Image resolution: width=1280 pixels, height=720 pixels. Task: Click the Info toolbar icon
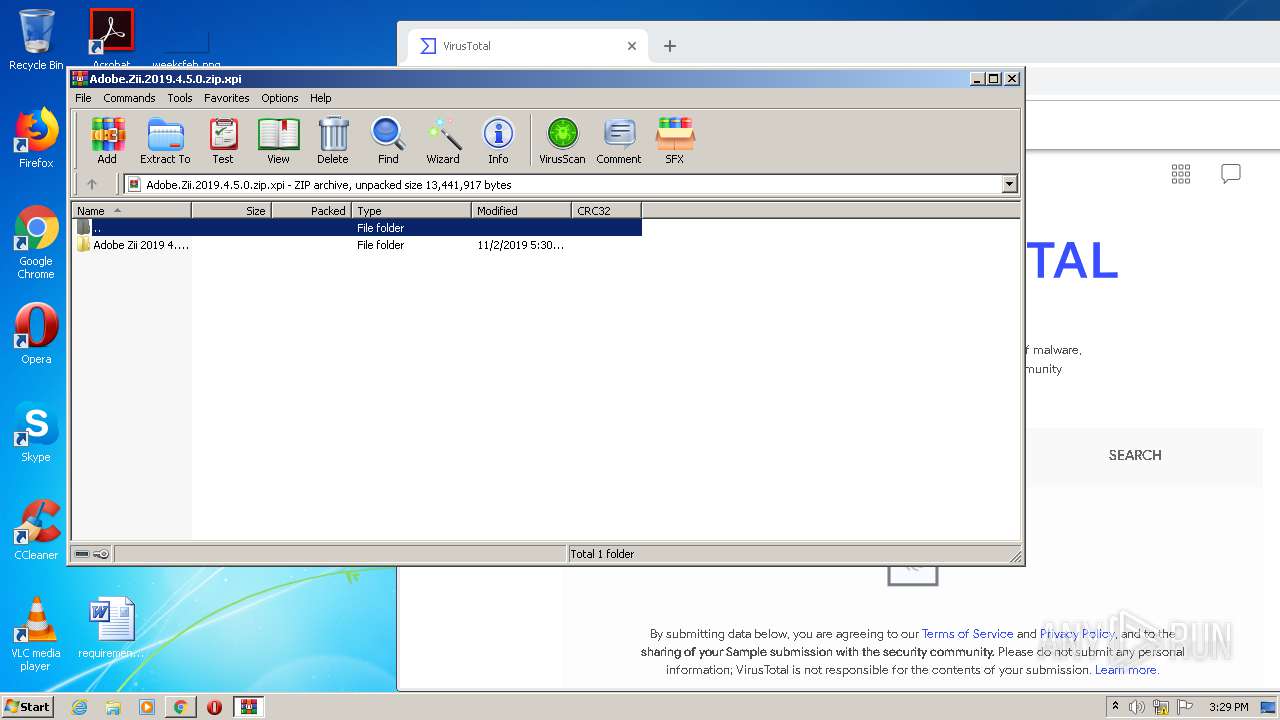click(x=498, y=140)
